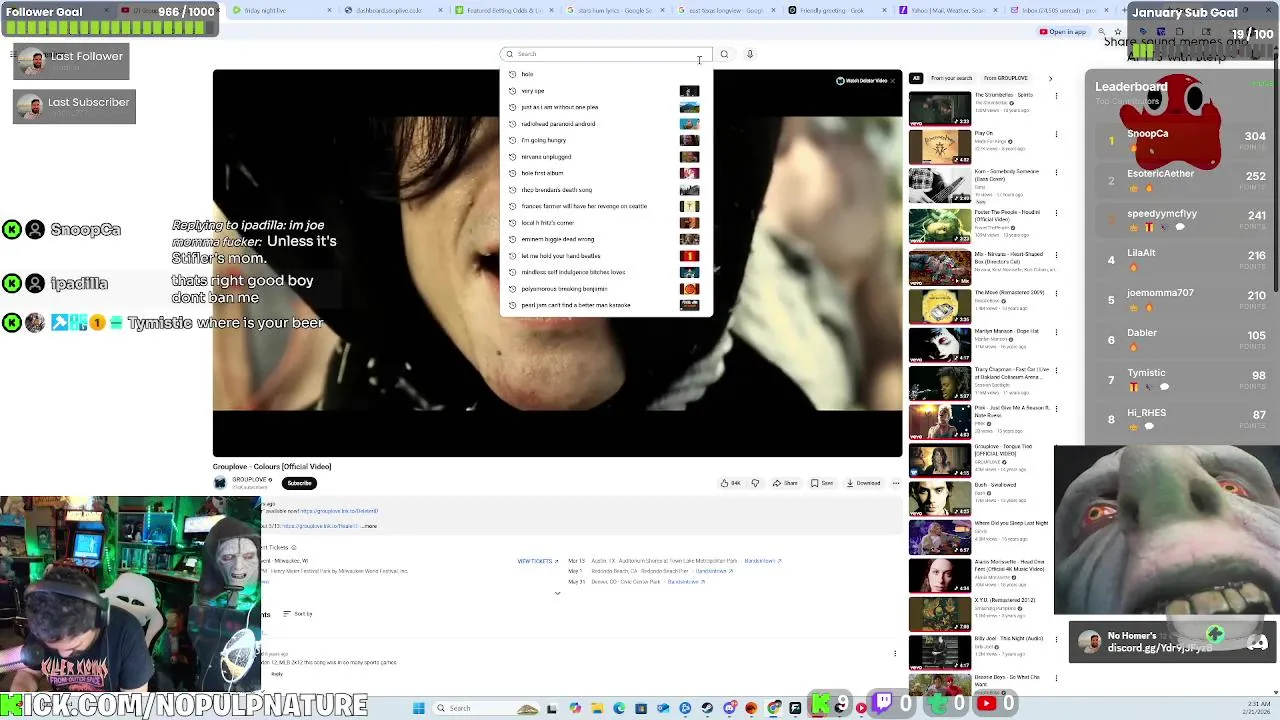
Task: Subscribe to the GROUPLOVE channel
Action: pos(299,483)
